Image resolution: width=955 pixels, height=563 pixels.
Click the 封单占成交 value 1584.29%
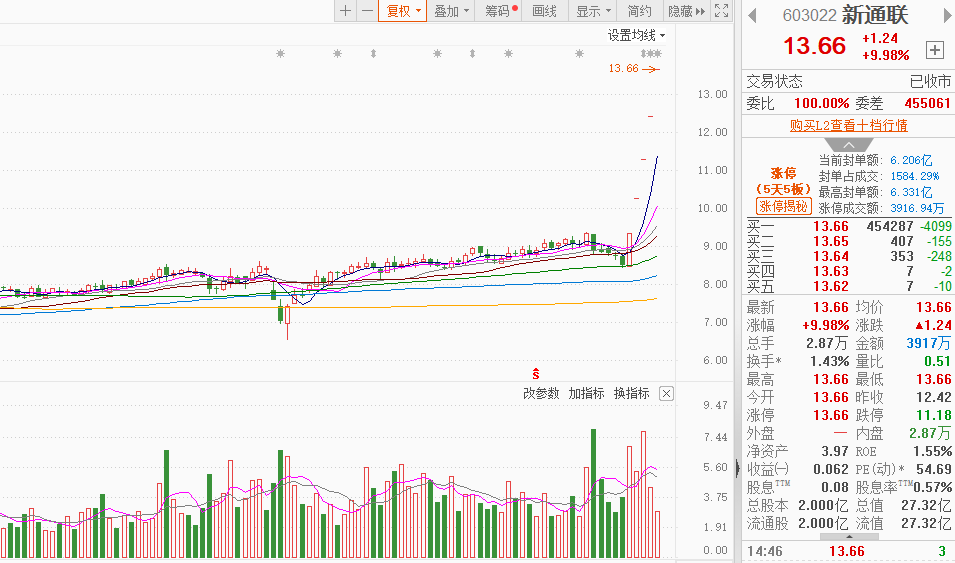tap(915, 176)
